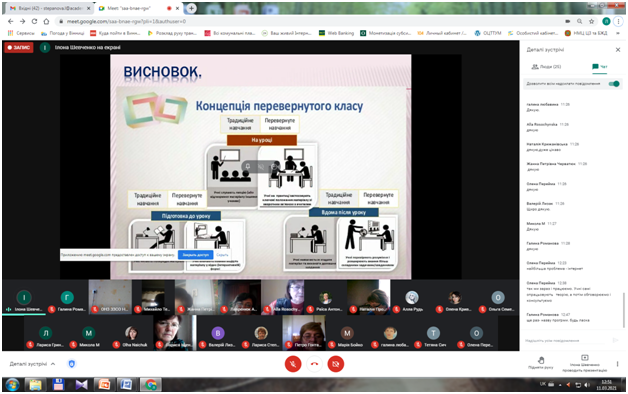The image size is (628, 394).
Task: Close the Meet browser tab
Action: tap(177, 8)
